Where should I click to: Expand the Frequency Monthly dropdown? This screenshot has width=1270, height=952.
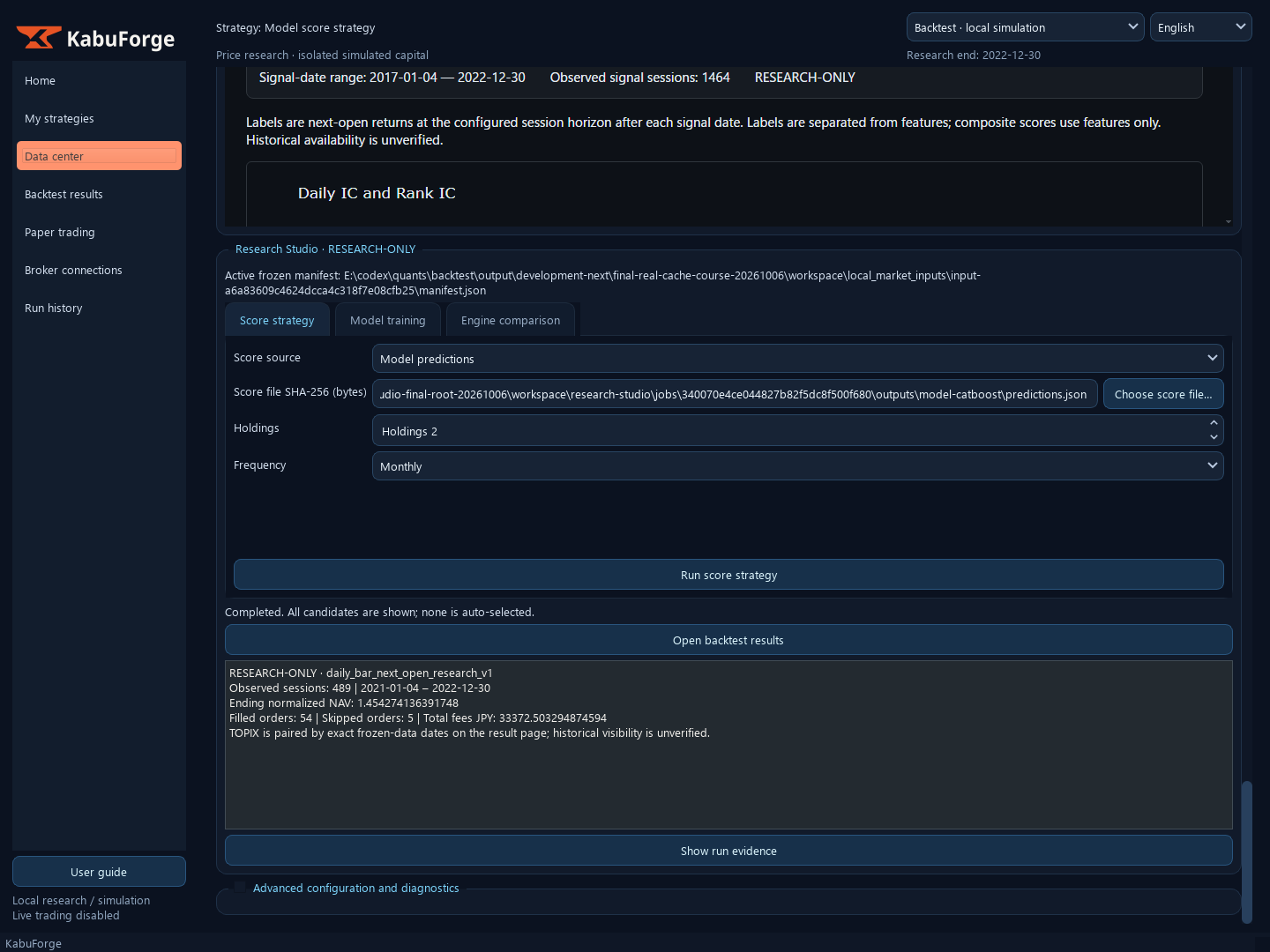tap(797, 465)
